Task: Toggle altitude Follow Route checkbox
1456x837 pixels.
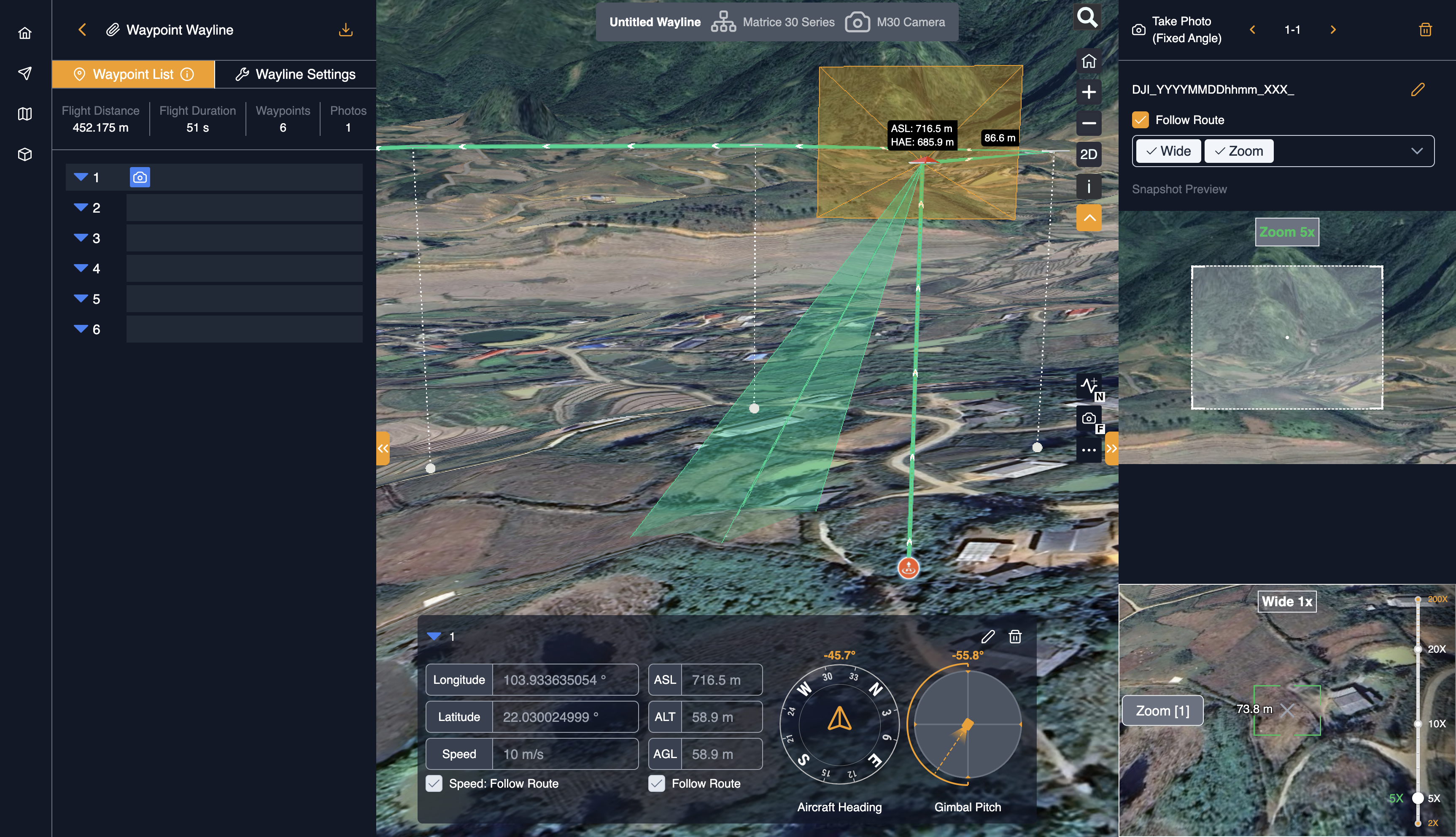Action: (657, 783)
